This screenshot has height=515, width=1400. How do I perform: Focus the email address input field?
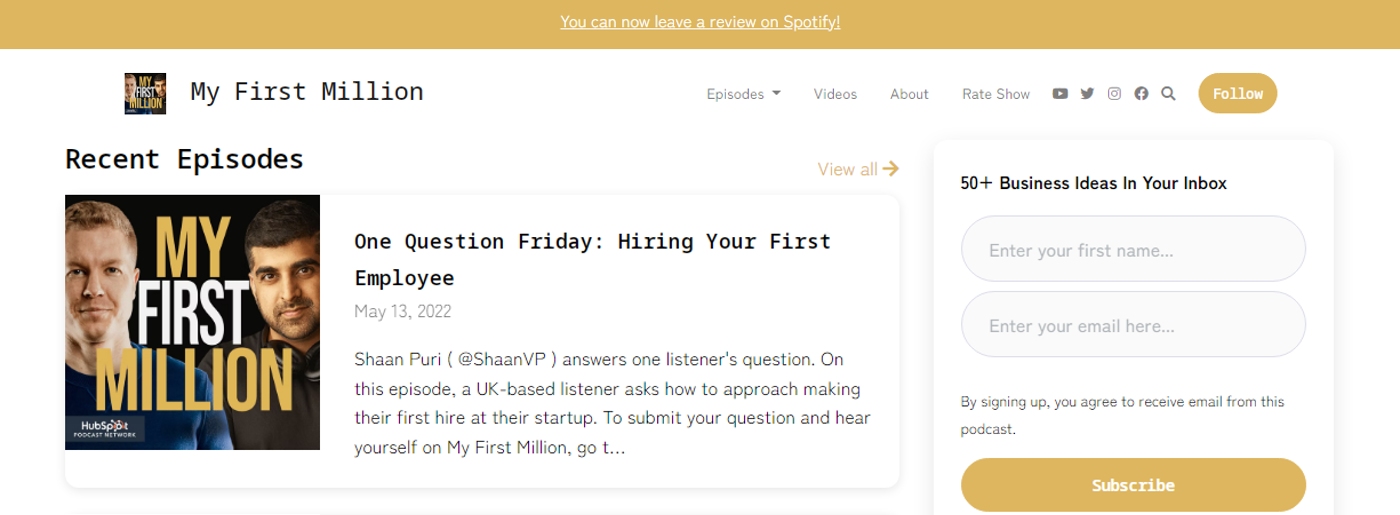point(1133,326)
